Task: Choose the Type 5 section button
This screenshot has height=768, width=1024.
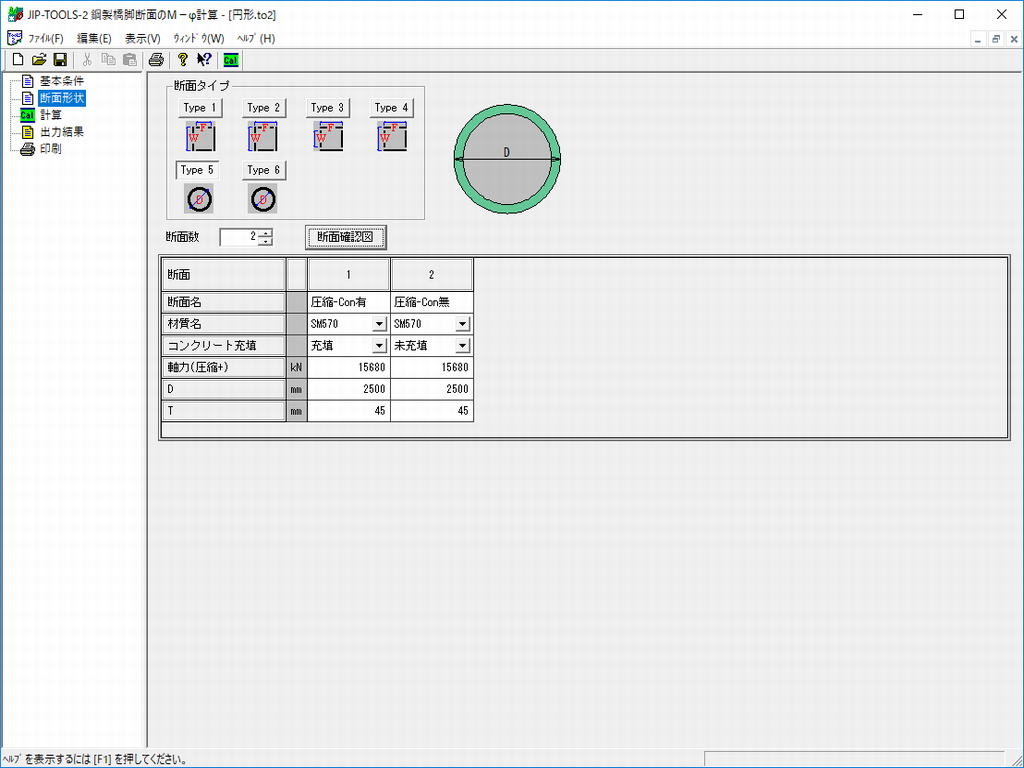Action: [x=197, y=170]
